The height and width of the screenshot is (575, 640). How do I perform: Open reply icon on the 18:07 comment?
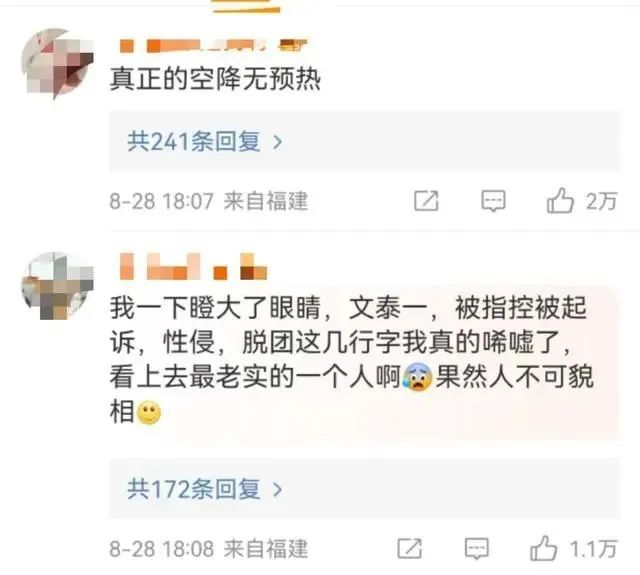tap(493, 201)
